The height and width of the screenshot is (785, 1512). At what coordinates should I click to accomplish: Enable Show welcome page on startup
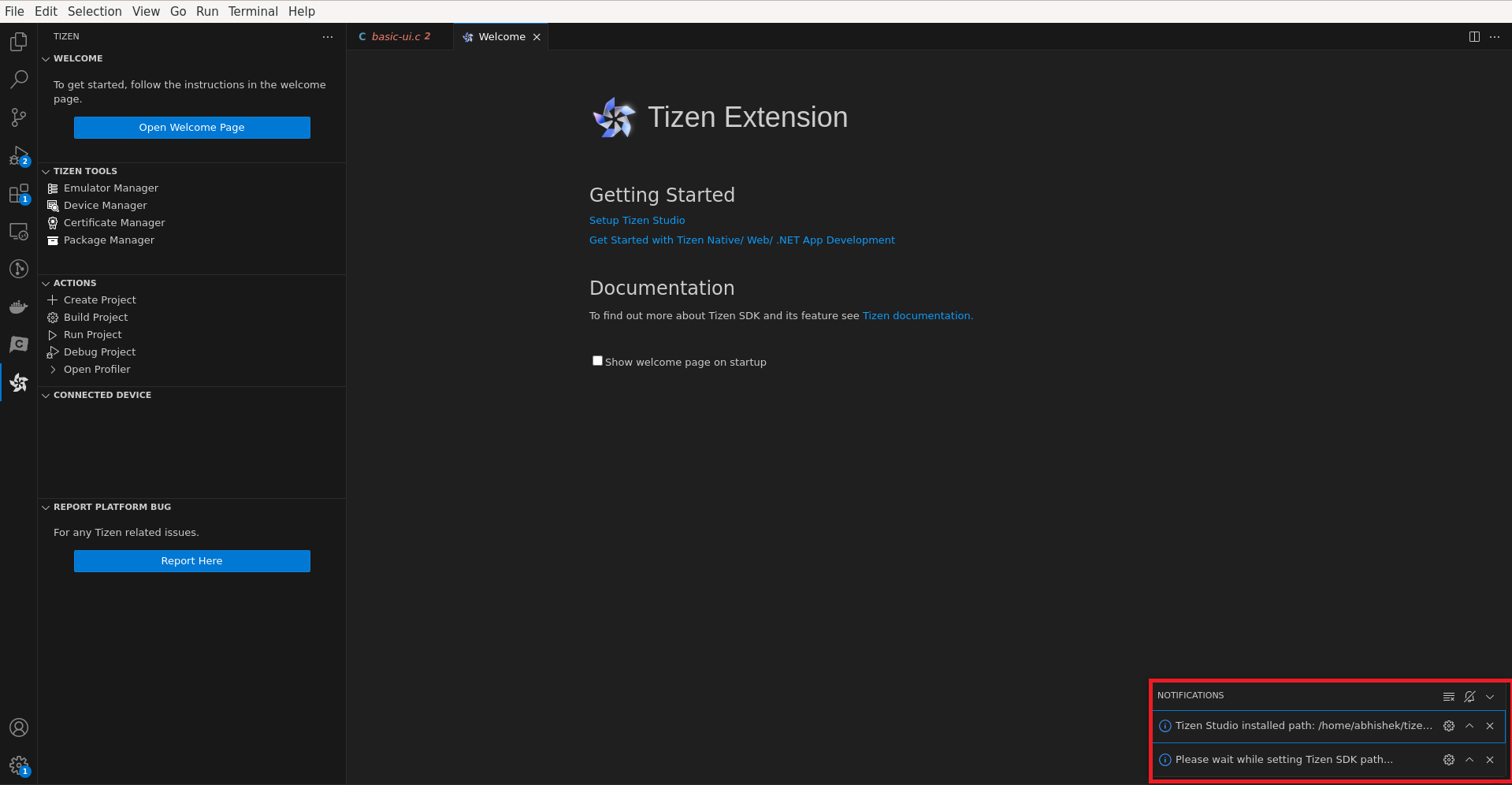[x=597, y=361]
